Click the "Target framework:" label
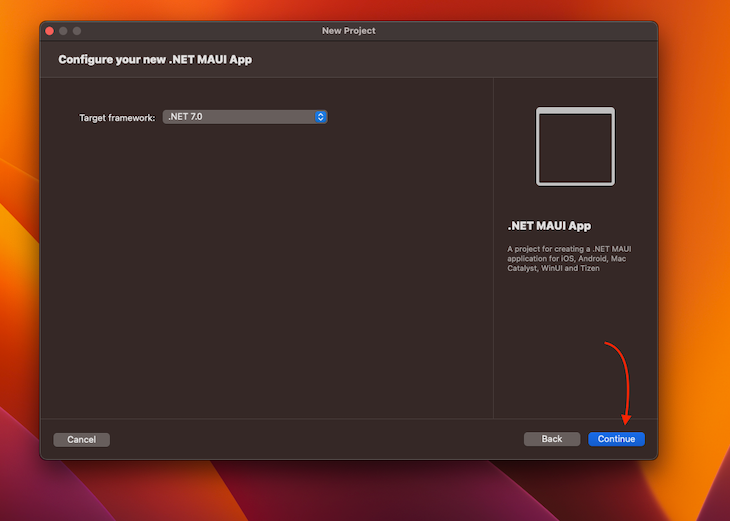This screenshot has height=521, width=730. 117,118
